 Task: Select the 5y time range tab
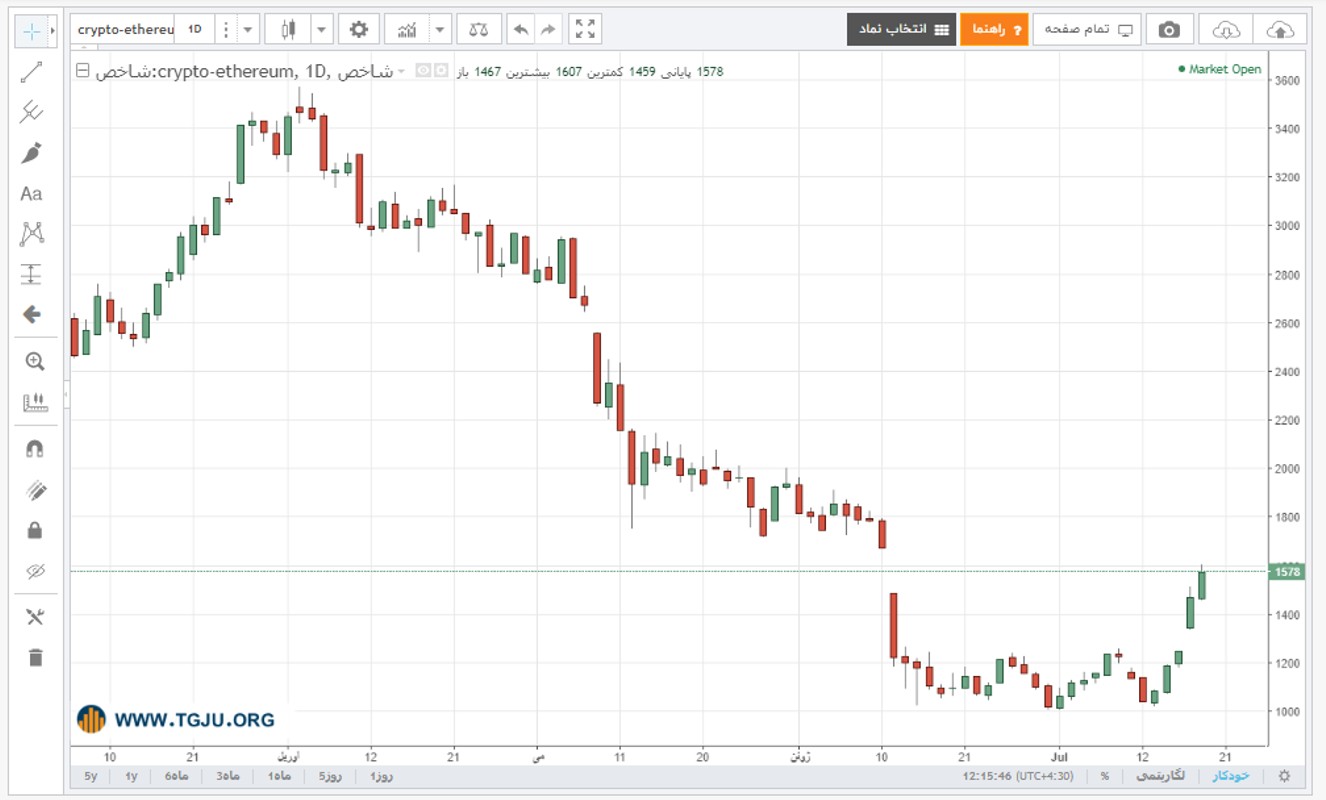91,776
